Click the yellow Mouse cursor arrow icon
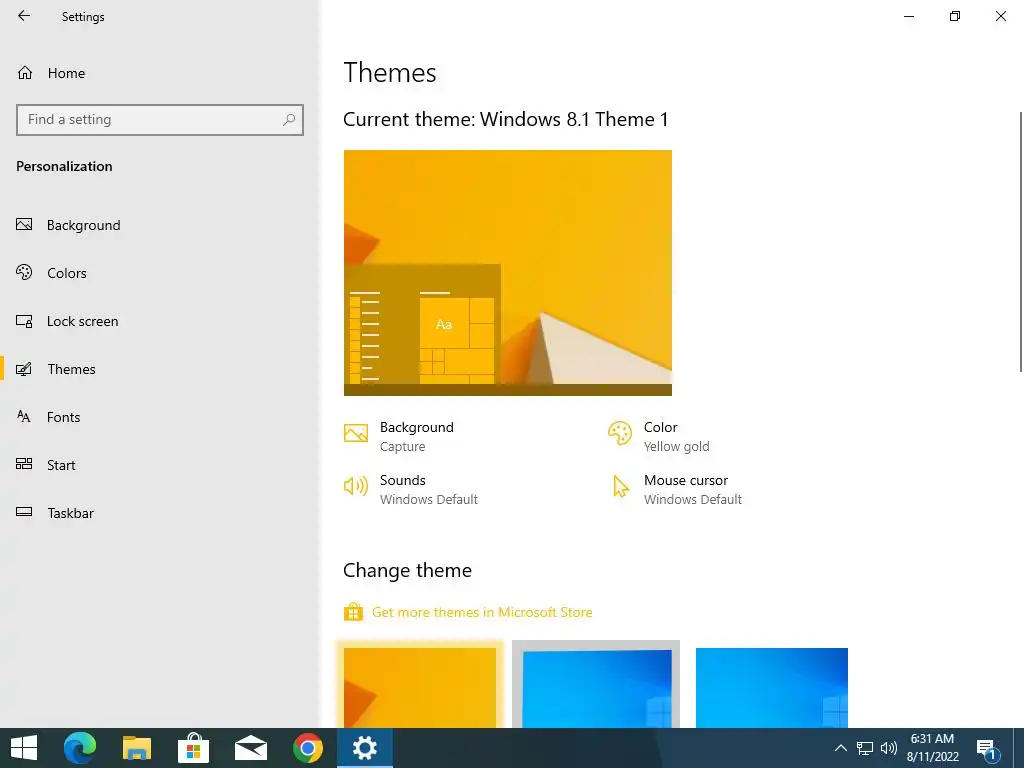Viewport: 1024px width, 768px height. click(x=620, y=487)
